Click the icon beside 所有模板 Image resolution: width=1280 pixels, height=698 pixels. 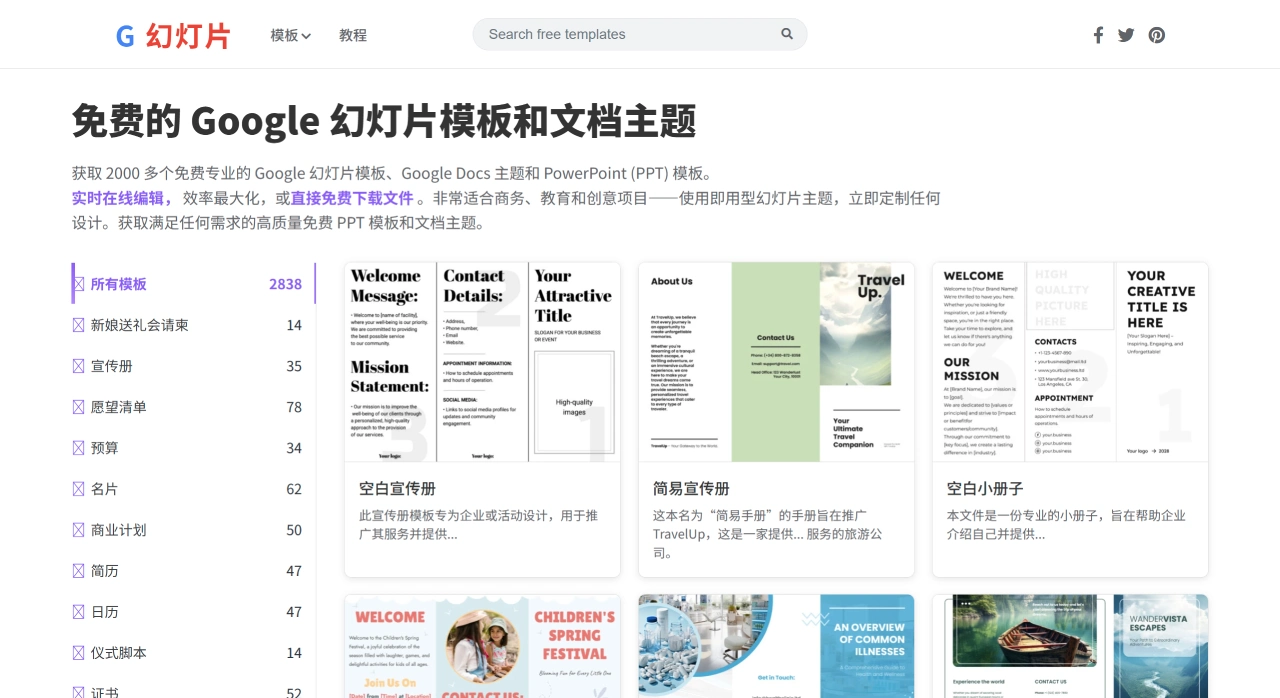click(79, 284)
